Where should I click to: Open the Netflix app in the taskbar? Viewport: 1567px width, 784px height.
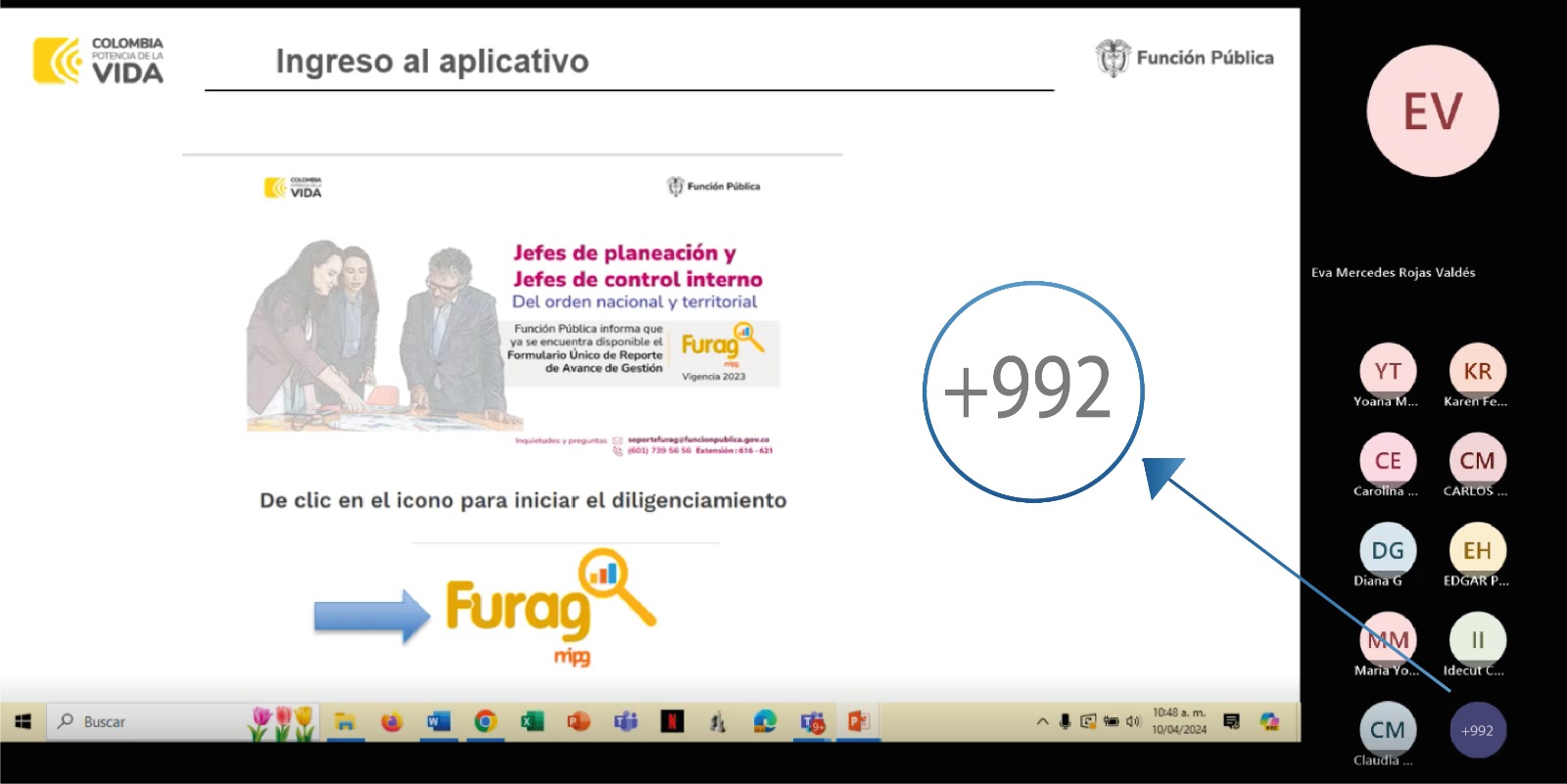click(x=672, y=722)
